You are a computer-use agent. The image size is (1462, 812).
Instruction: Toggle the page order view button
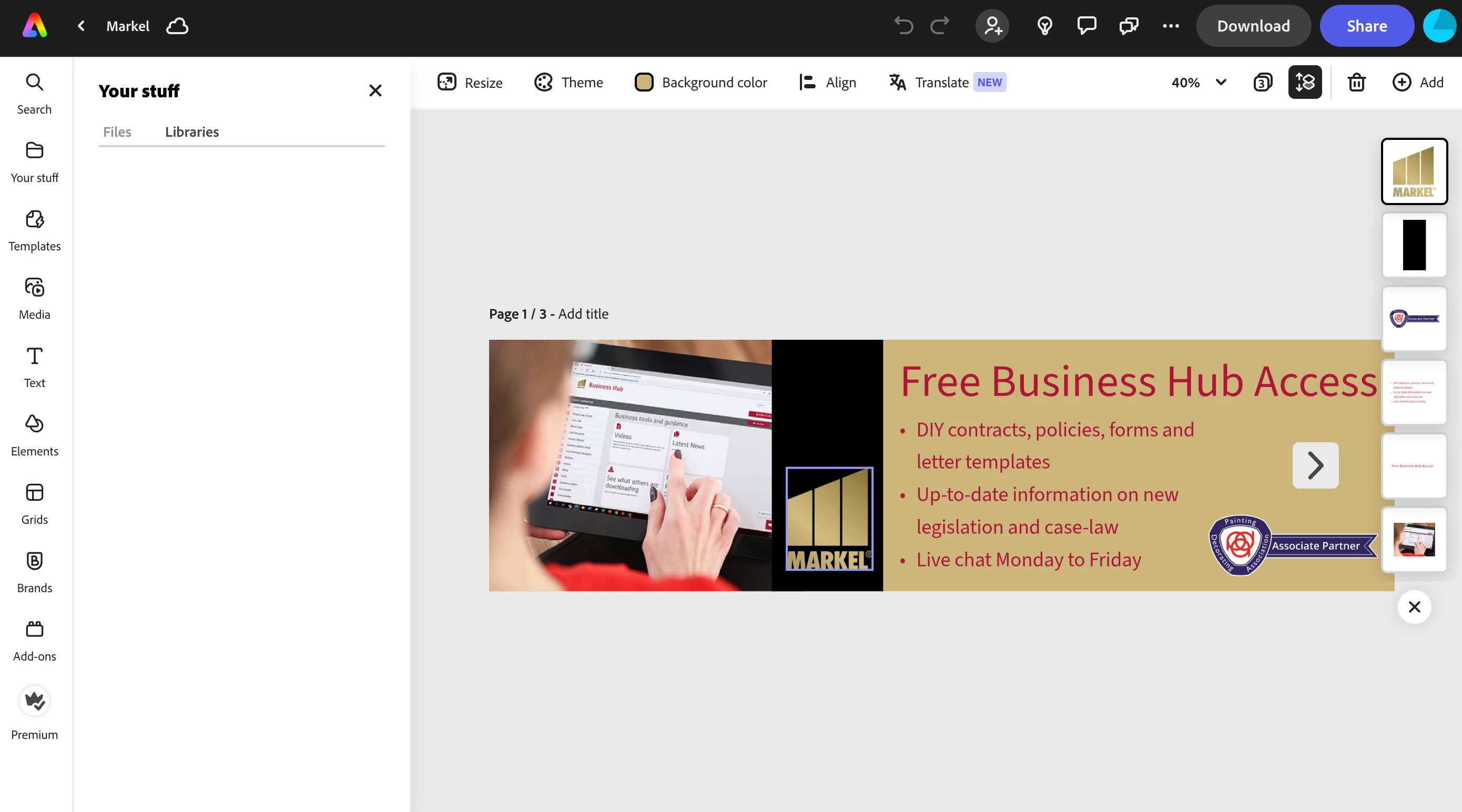pyautogui.click(x=1305, y=82)
